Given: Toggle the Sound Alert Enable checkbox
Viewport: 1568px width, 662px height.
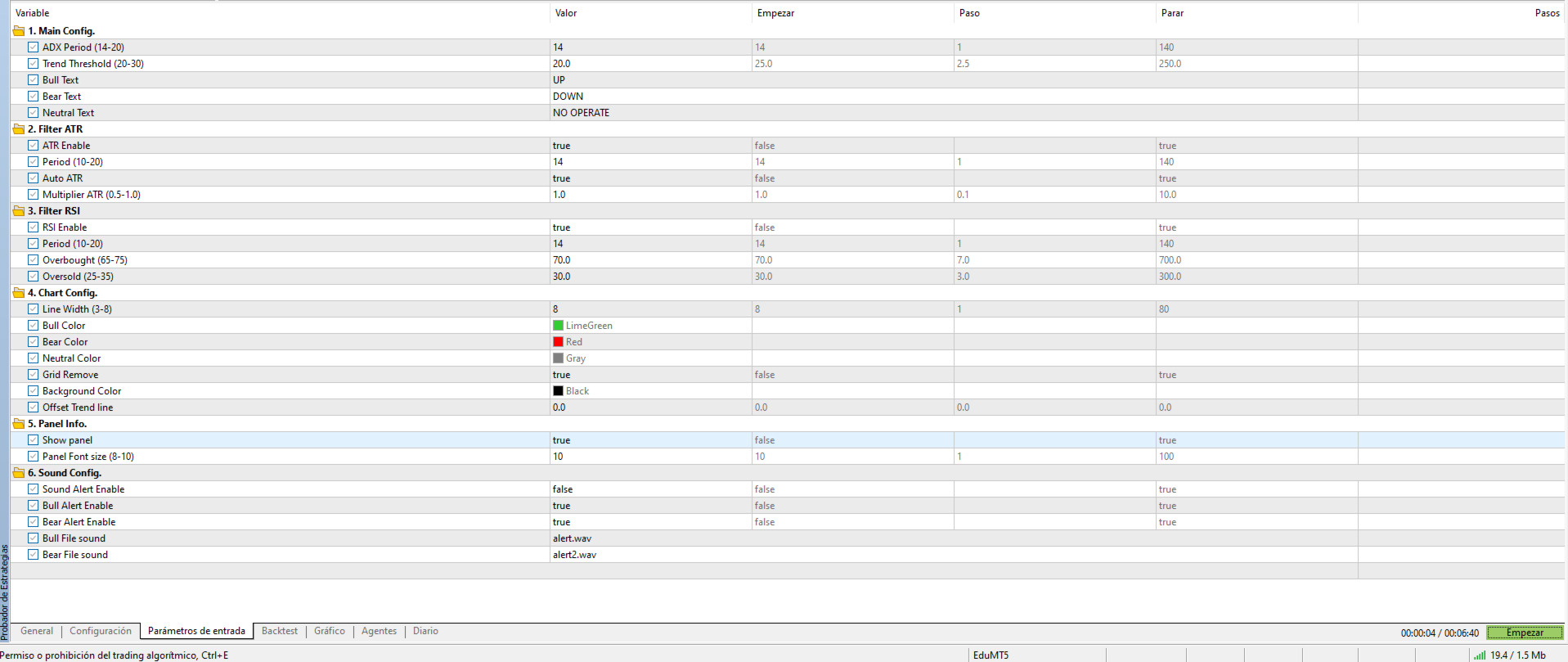Looking at the screenshot, I should (34, 489).
